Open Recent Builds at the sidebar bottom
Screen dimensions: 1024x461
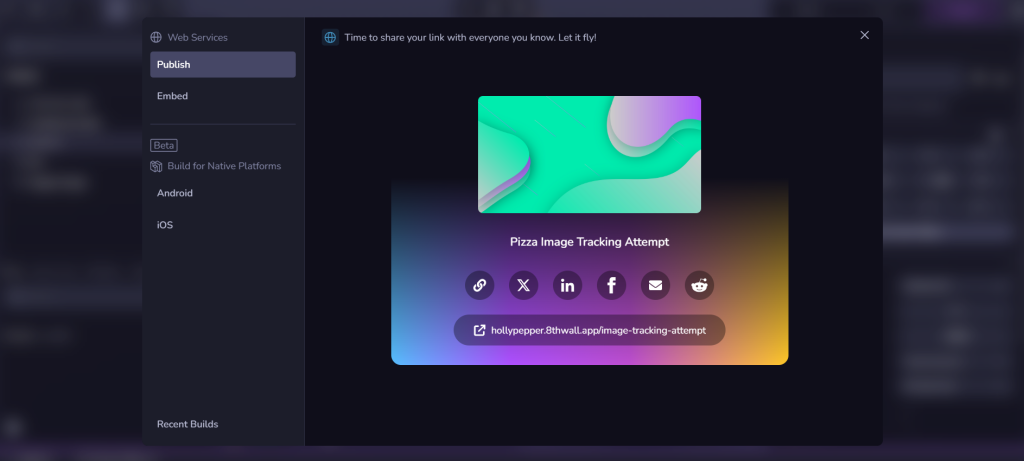[x=187, y=424]
